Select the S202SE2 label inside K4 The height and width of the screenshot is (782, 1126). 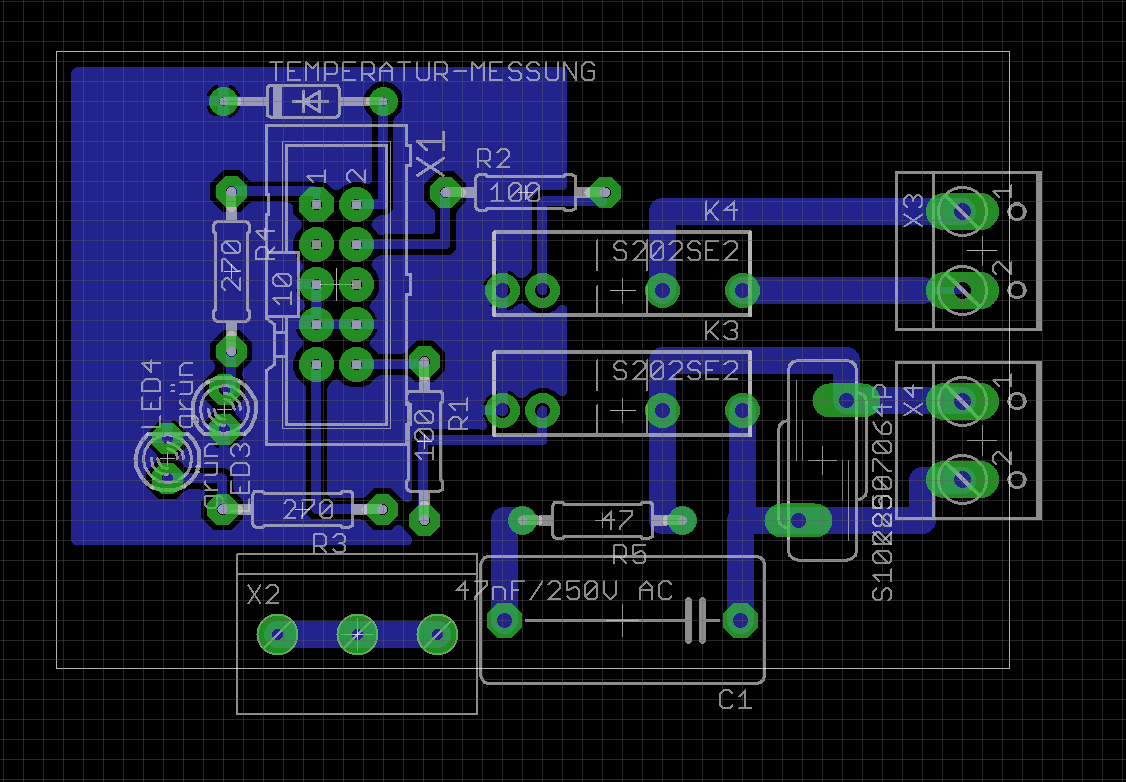coord(676,251)
